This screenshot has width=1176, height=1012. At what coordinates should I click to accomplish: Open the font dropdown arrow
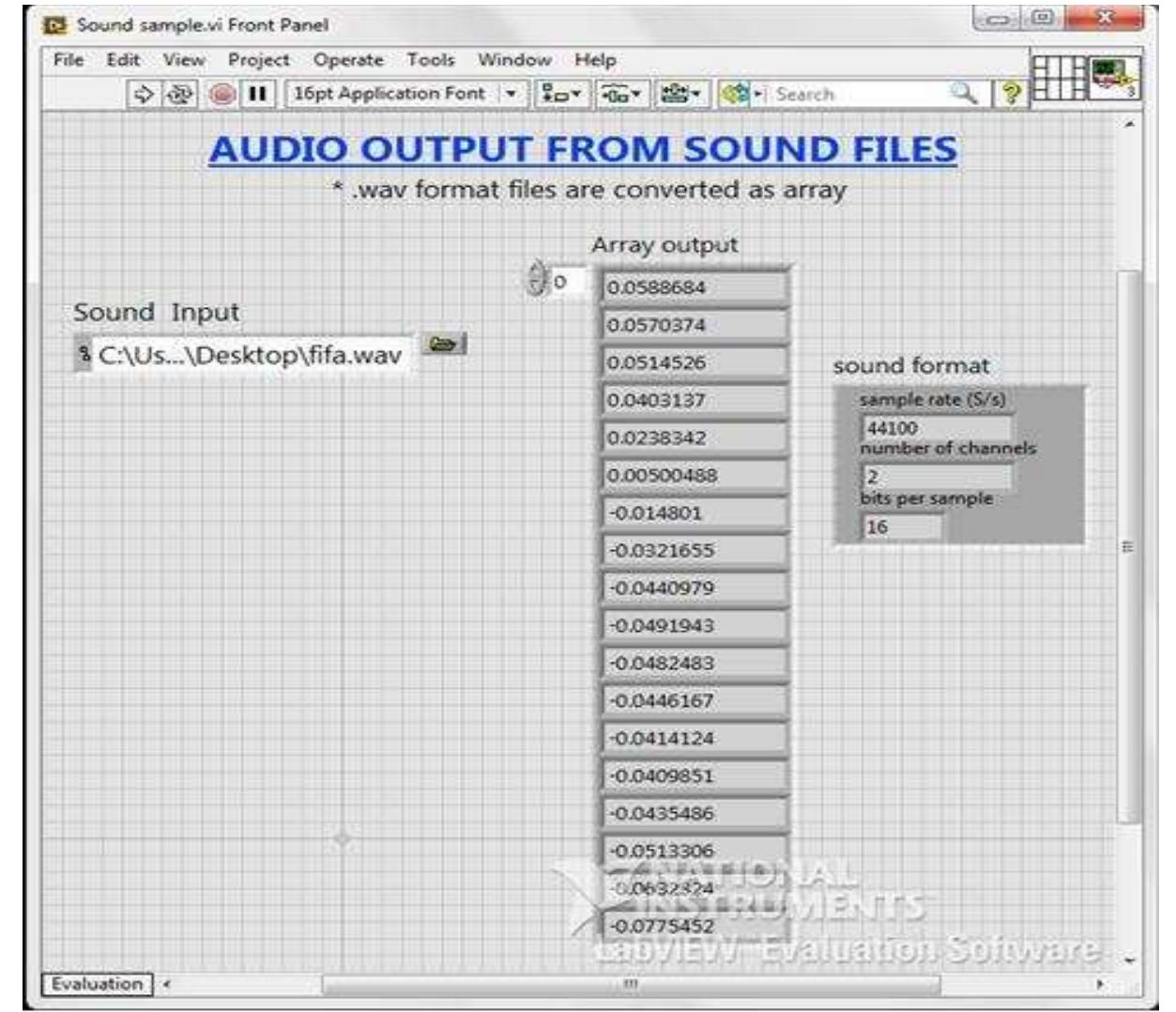point(511,94)
